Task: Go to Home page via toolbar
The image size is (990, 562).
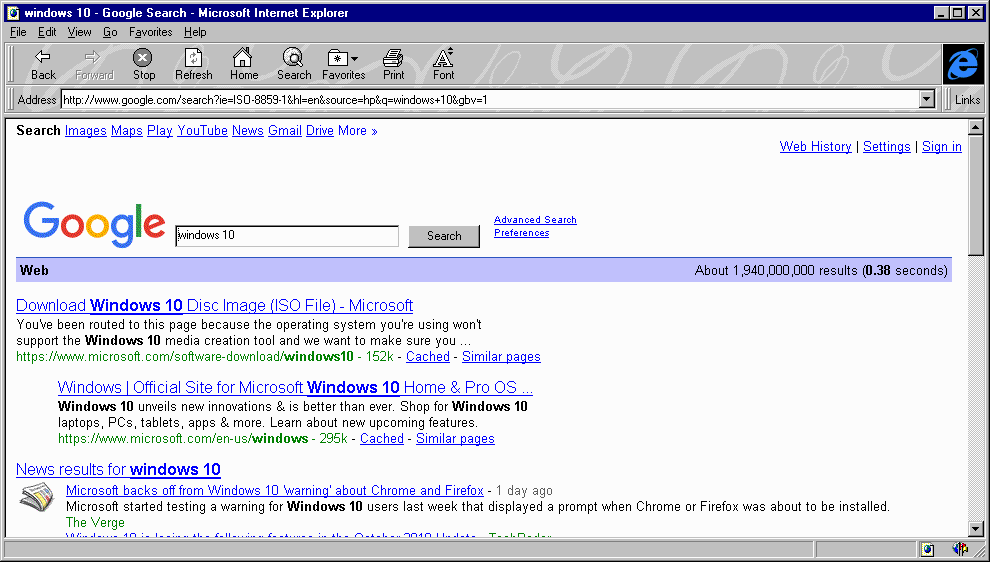Action: tap(244, 64)
